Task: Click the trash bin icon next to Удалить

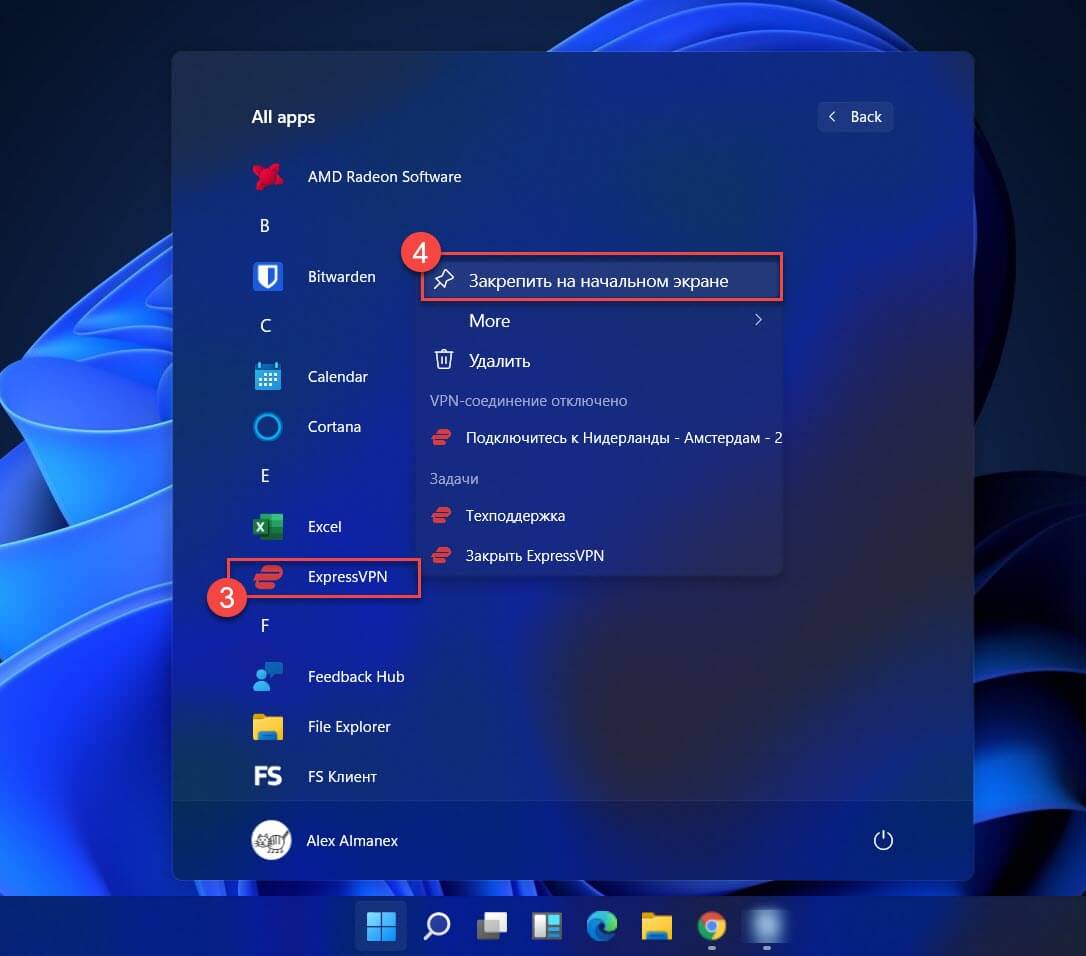Action: point(444,360)
